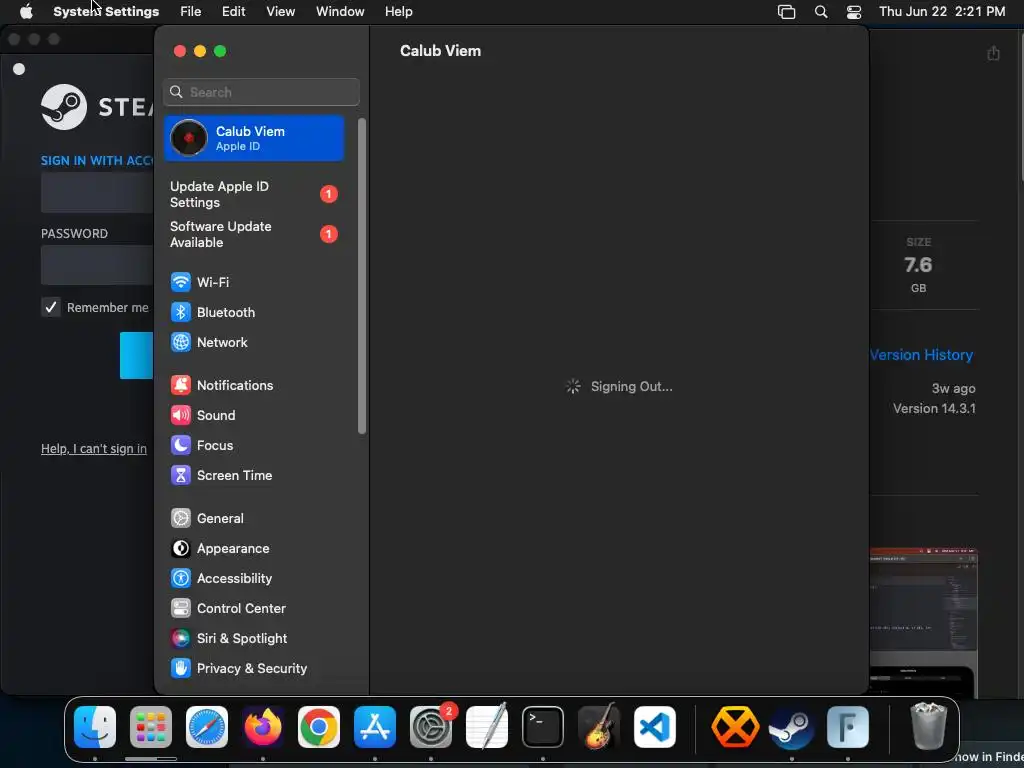The width and height of the screenshot is (1024, 768).
Task: Open orange X app in Dock
Action: [x=735, y=727]
